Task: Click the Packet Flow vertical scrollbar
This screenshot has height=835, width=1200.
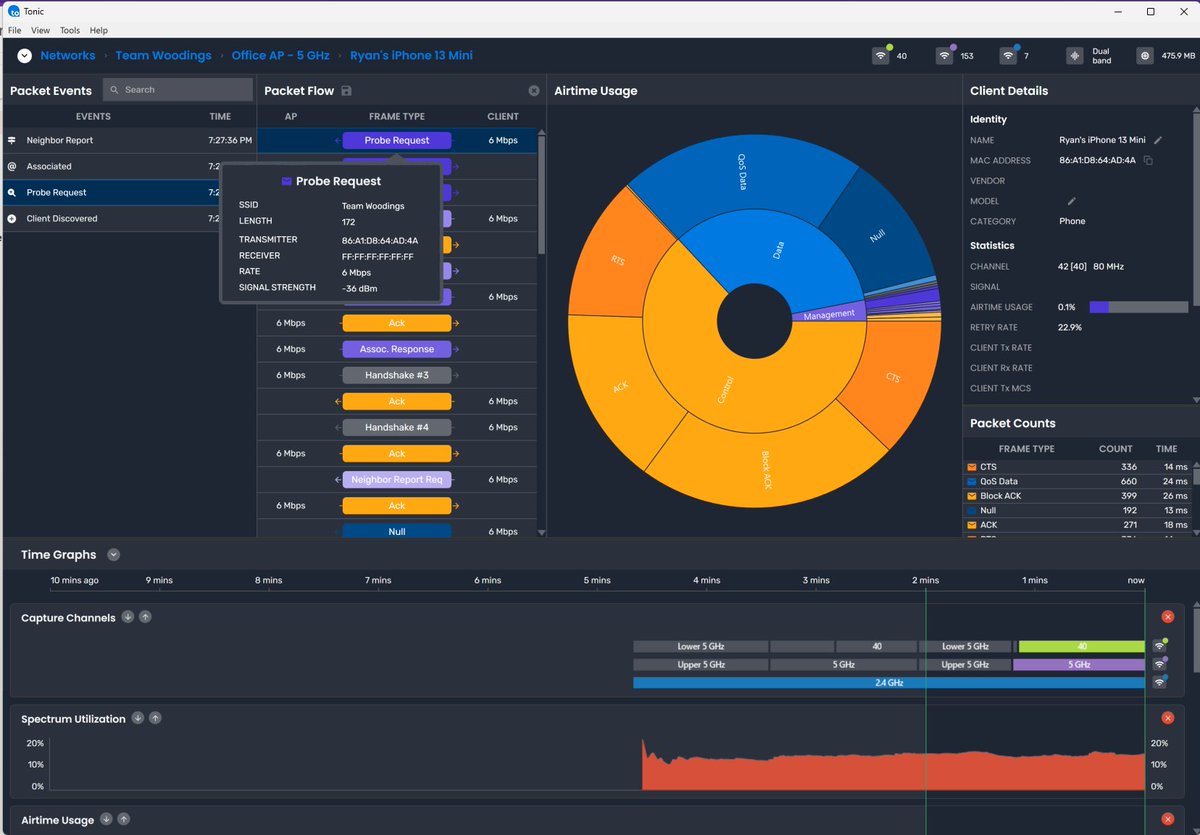Action: (542, 193)
